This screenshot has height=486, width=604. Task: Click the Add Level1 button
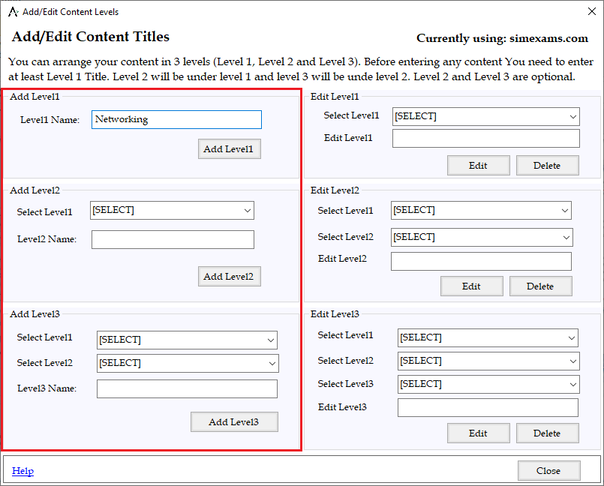[229, 149]
